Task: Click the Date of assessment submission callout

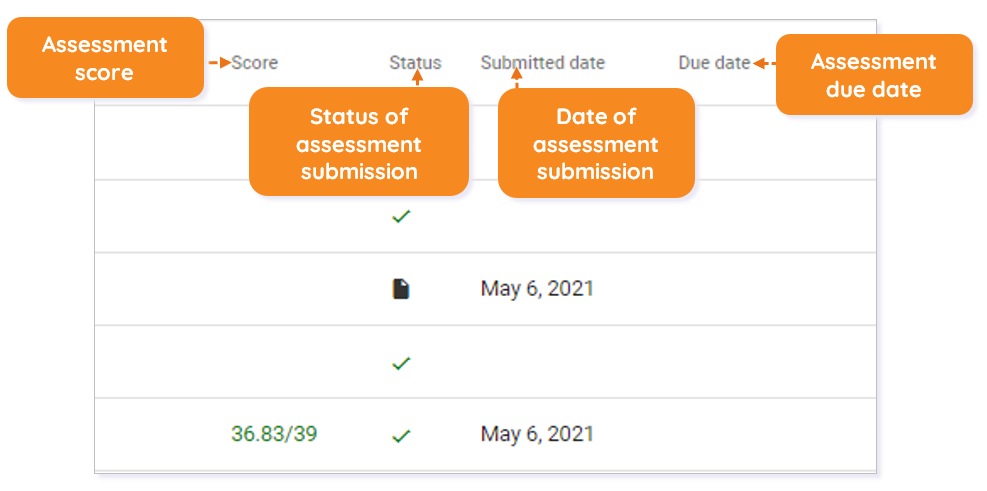Action: click(596, 143)
